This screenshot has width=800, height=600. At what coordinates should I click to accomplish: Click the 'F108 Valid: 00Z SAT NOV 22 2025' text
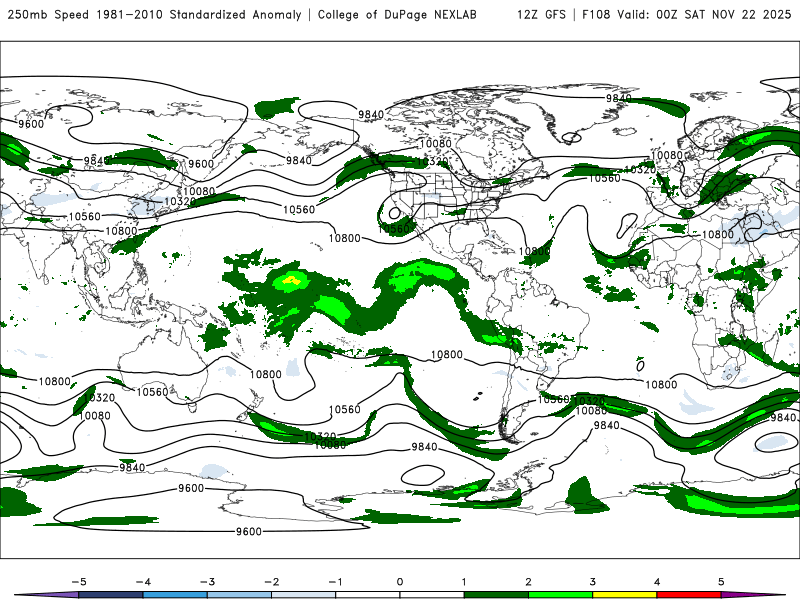[x=686, y=14]
